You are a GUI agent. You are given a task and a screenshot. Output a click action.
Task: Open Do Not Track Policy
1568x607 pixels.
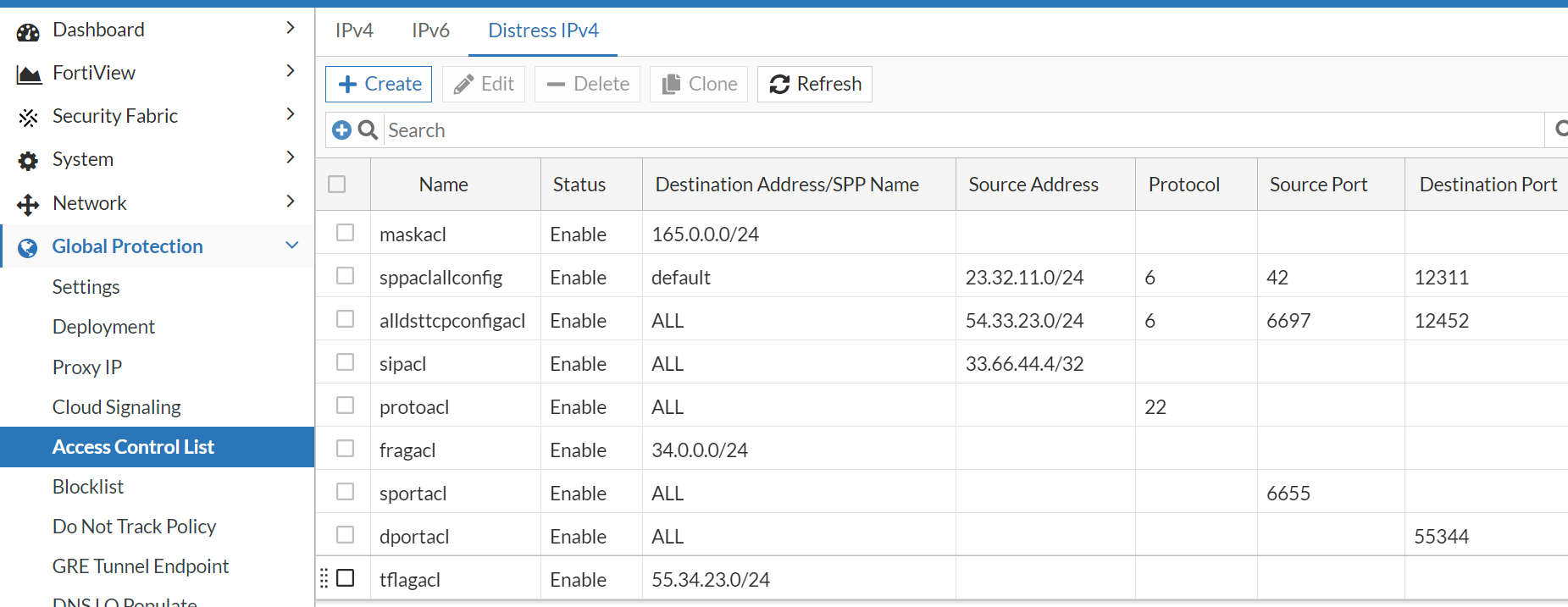point(135,527)
